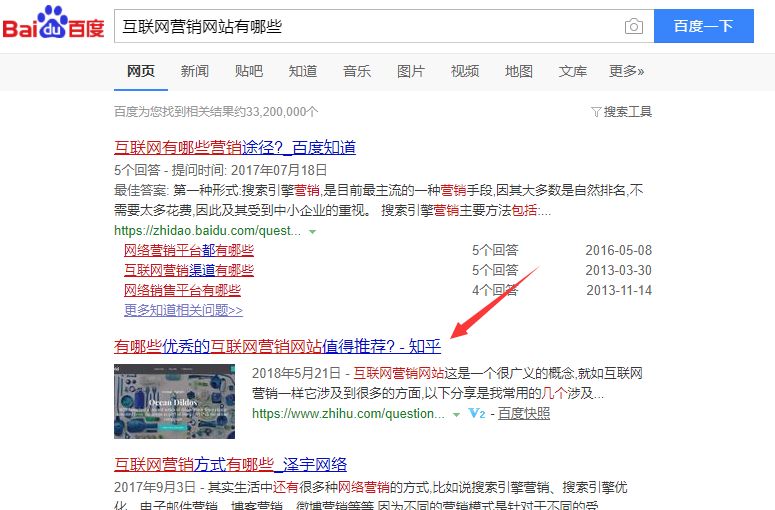
Task: Switch to the 图片 tab
Action: (x=411, y=71)
